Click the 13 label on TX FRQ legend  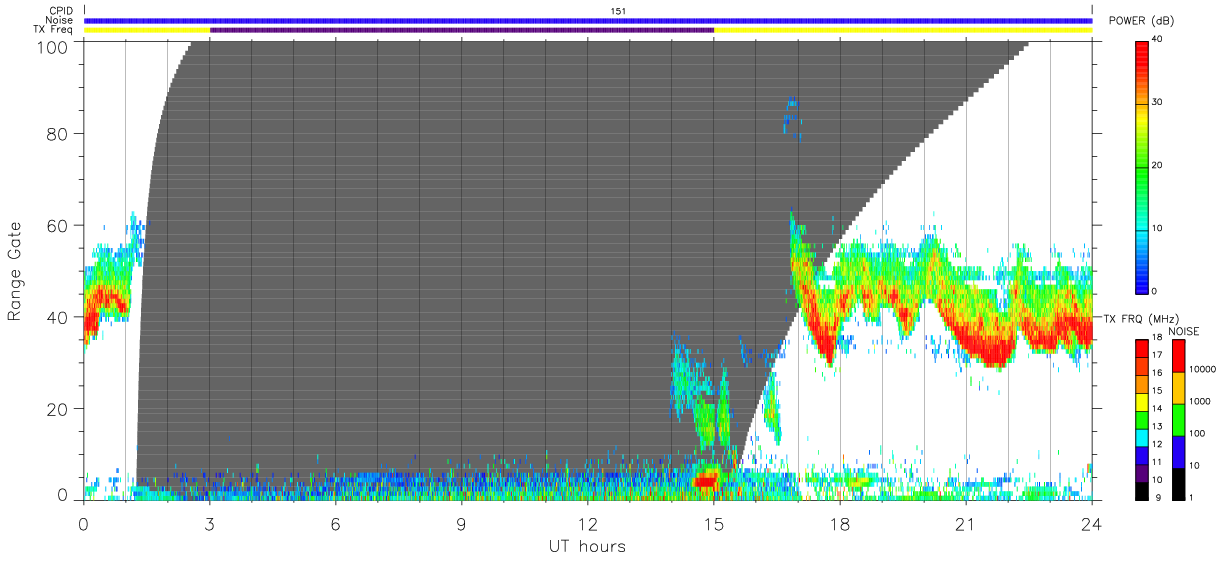1157,427
